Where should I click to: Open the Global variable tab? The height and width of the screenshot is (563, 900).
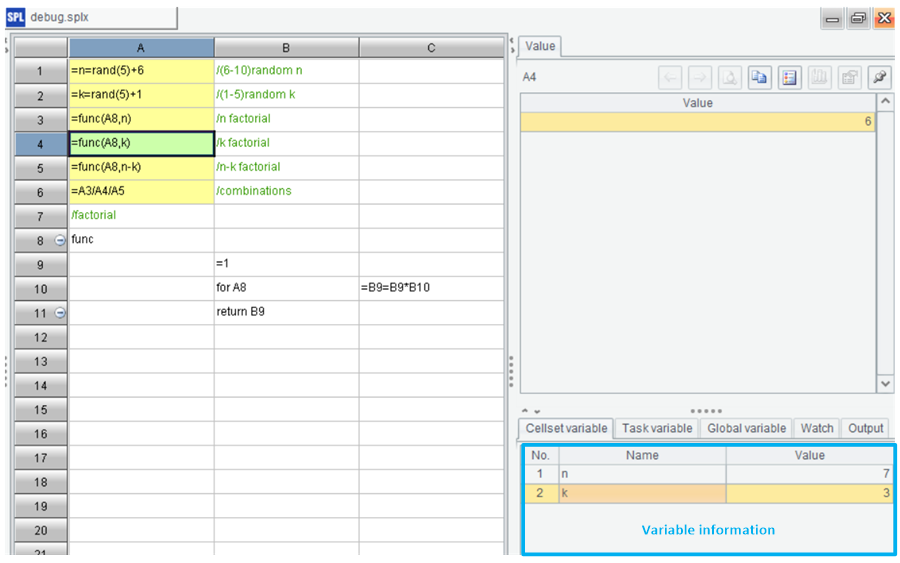click(x=746, y=428)
